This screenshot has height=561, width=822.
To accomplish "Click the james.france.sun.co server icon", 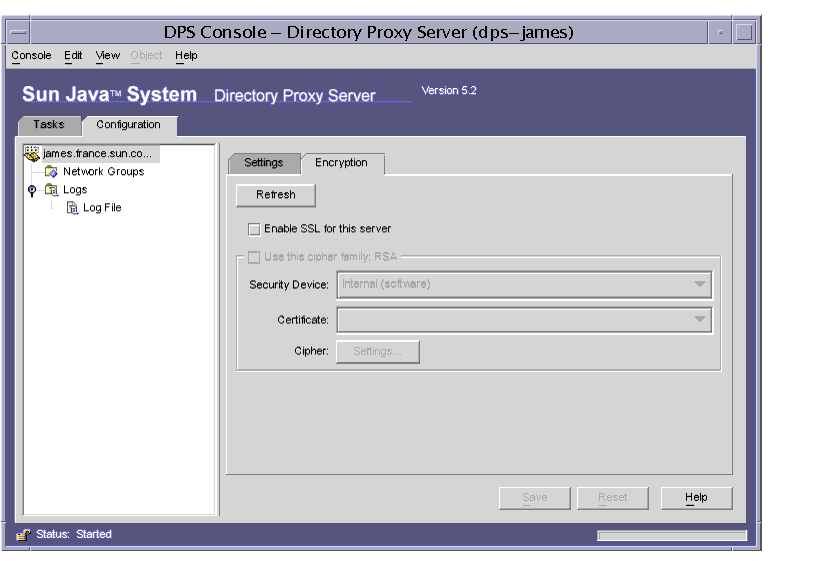I will click(32, 153).
